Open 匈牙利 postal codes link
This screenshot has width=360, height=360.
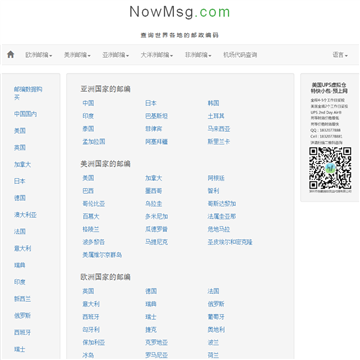[91, 330]
